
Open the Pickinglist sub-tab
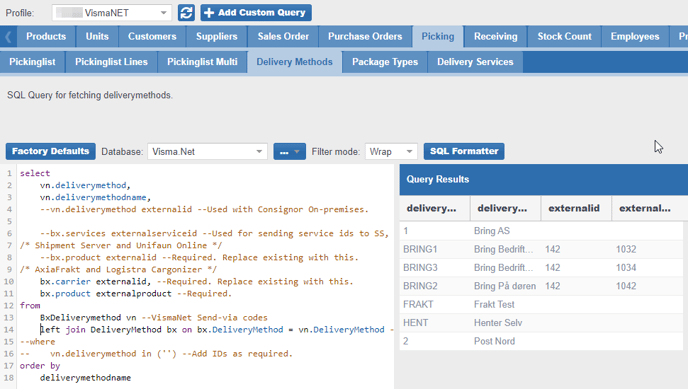point(32,62)
